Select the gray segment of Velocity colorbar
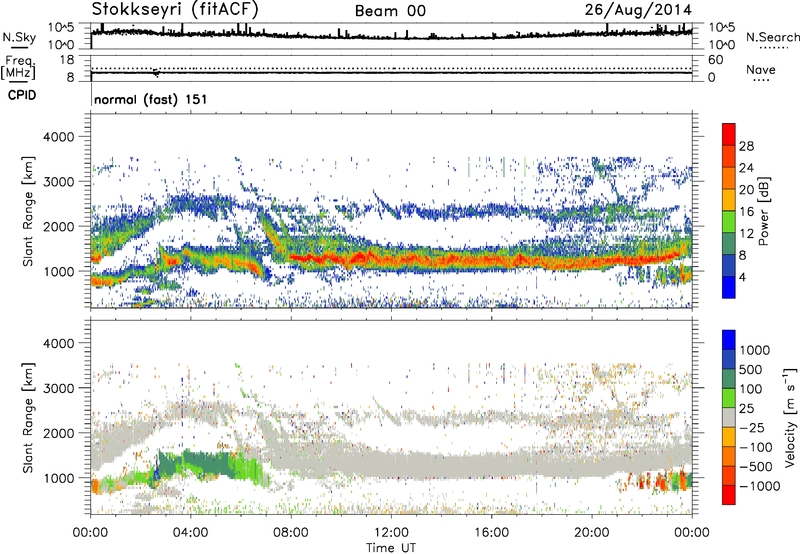Image resolution: width=800 pixels, height=554 pixels. tap(729, 418)
